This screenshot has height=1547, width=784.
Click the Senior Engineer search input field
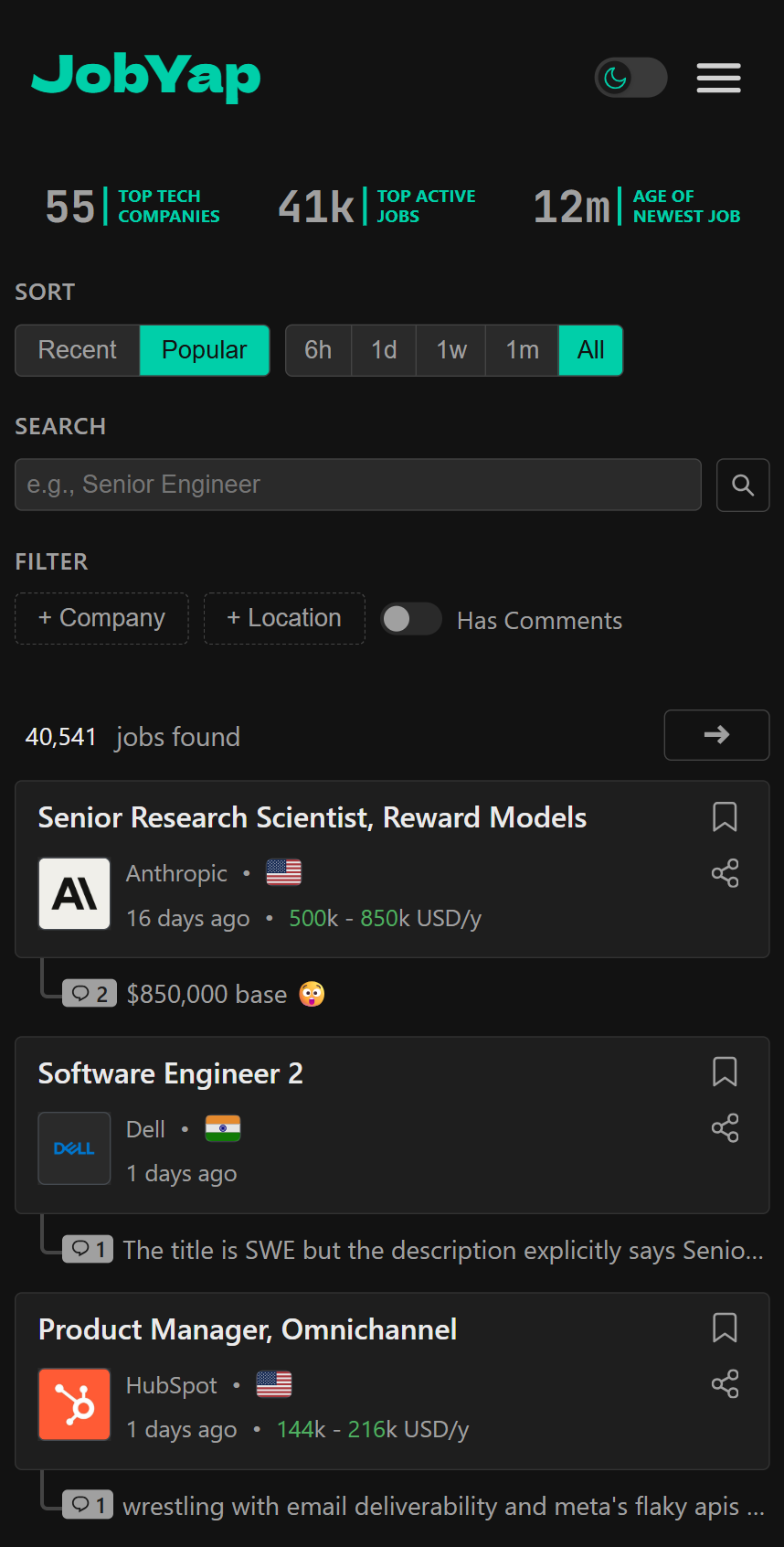358,485
